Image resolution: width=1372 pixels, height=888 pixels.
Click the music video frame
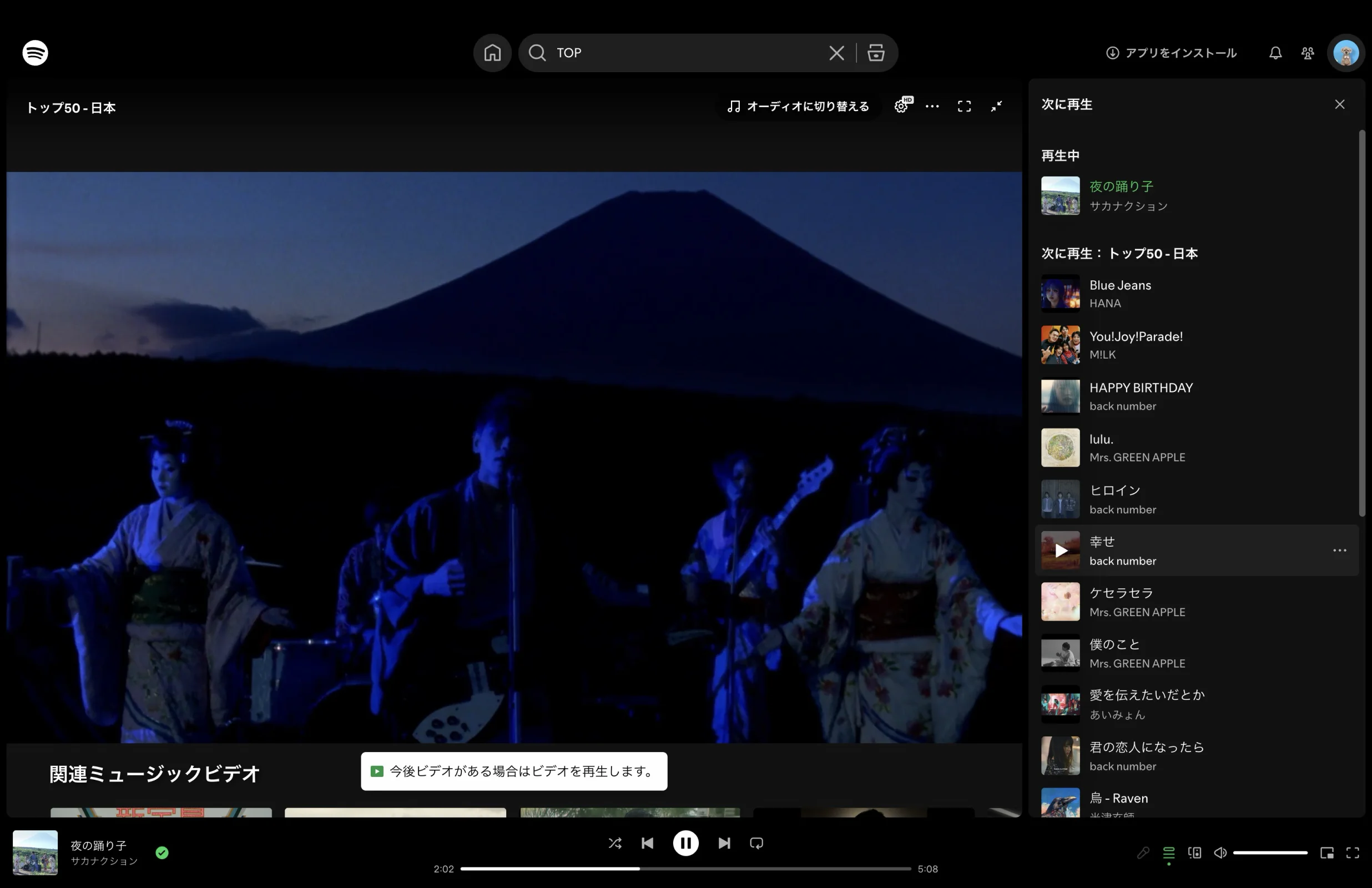click(513, 457)
